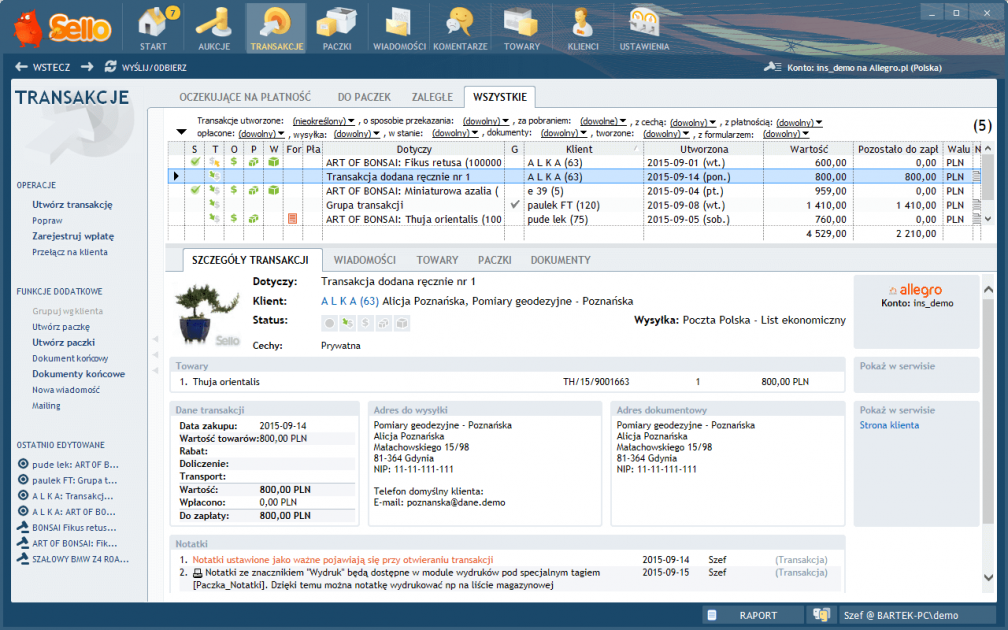1008x630 pixels.
Task: Select the Dokumenty details tab
Action: click(560, 260)
